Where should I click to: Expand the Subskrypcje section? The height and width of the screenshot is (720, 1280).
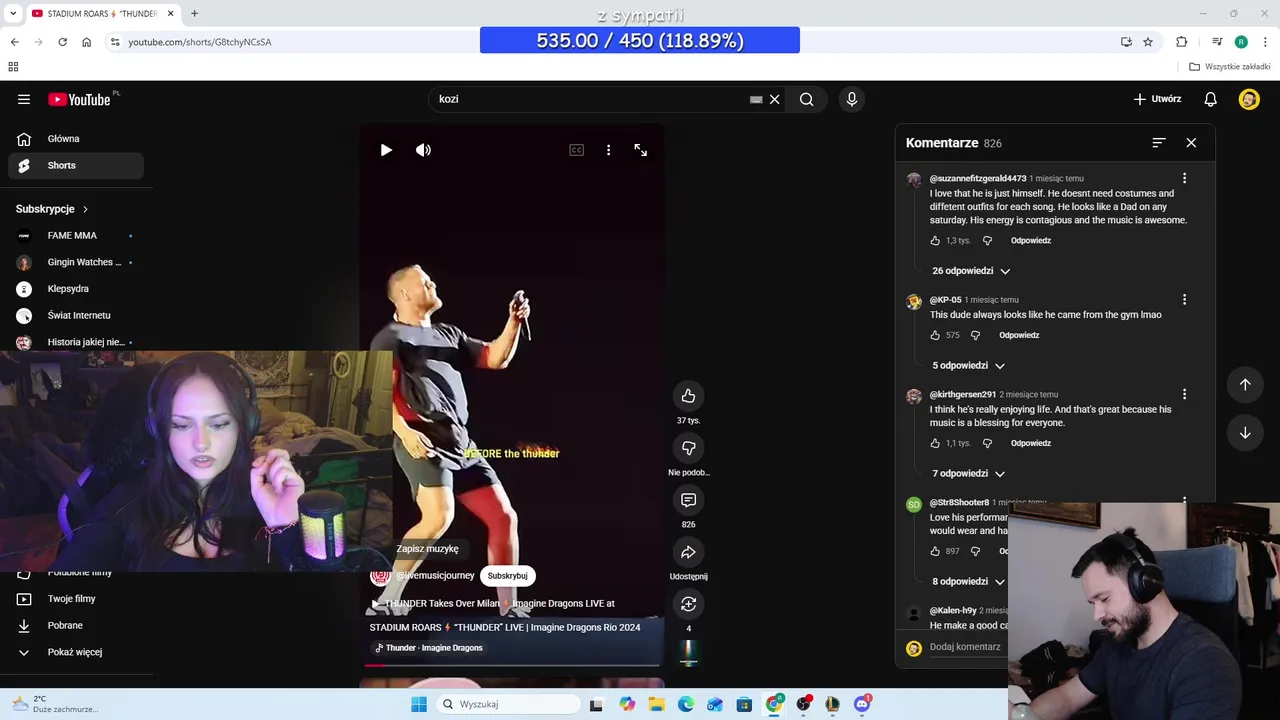[x=52, y=209]
